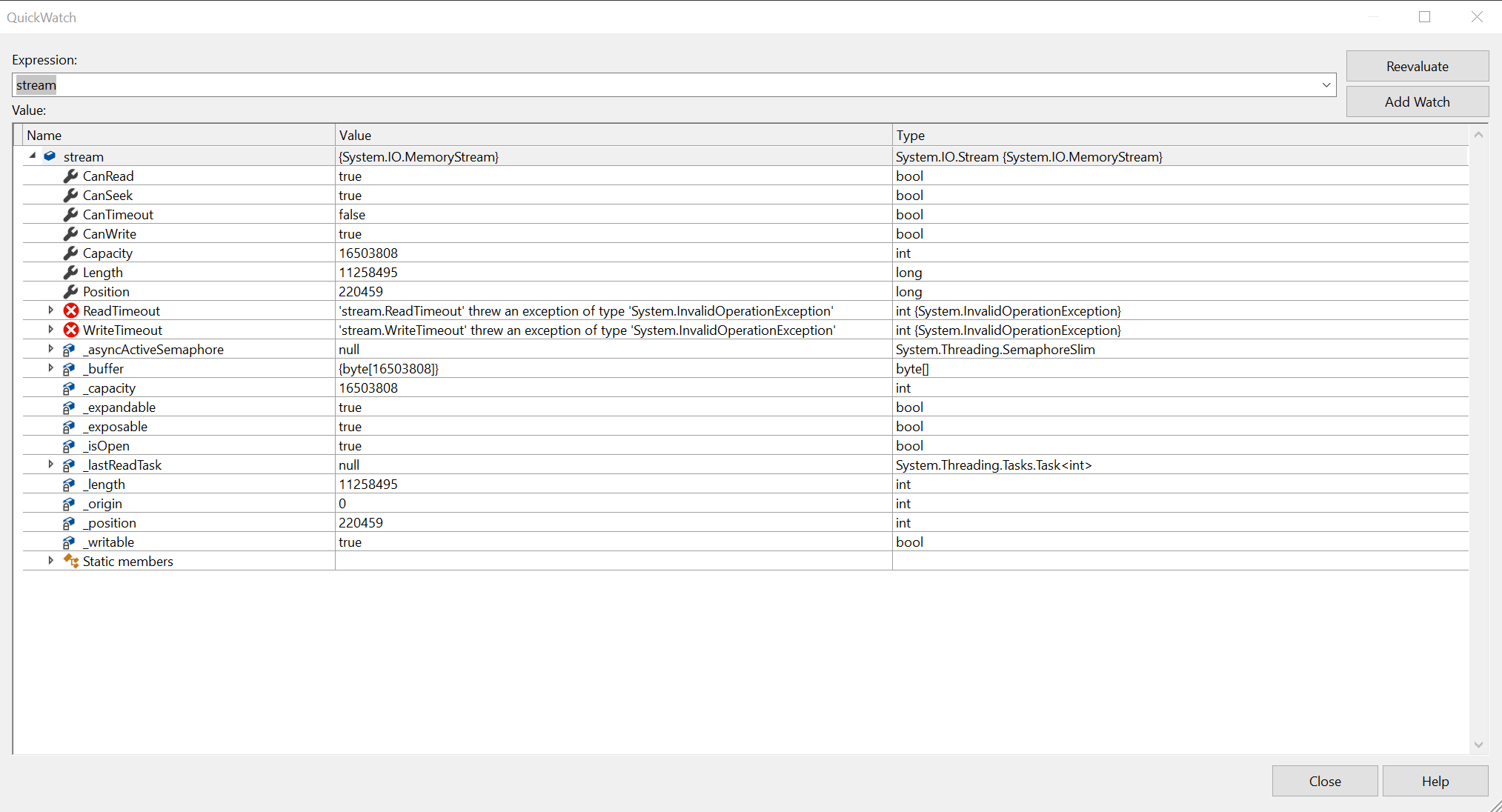Click Add Watch
Image resolution: width=1502 pixels, height=812 pixels.
coord(1417,101)
